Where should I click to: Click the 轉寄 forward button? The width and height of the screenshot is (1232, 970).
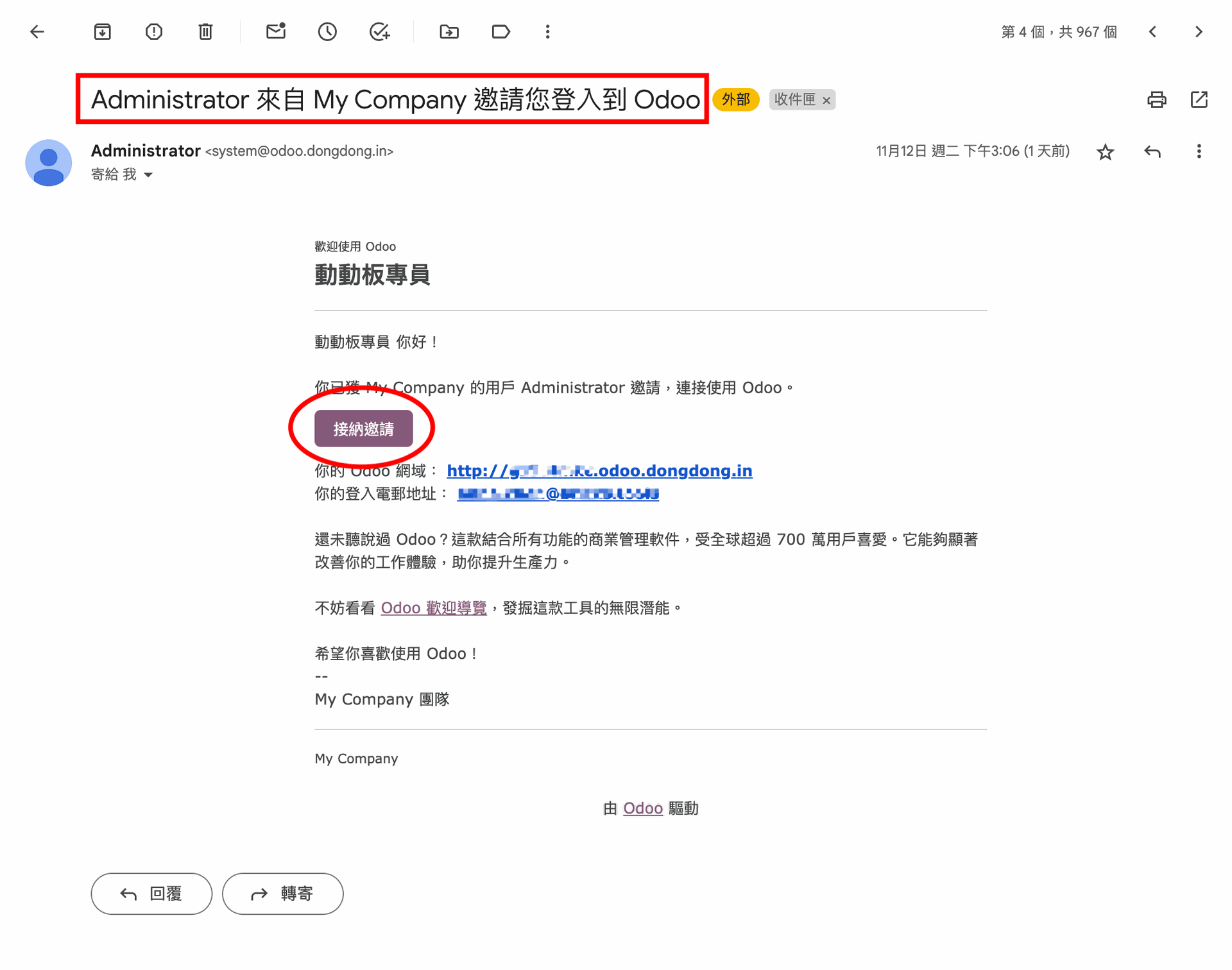point(282,893)
